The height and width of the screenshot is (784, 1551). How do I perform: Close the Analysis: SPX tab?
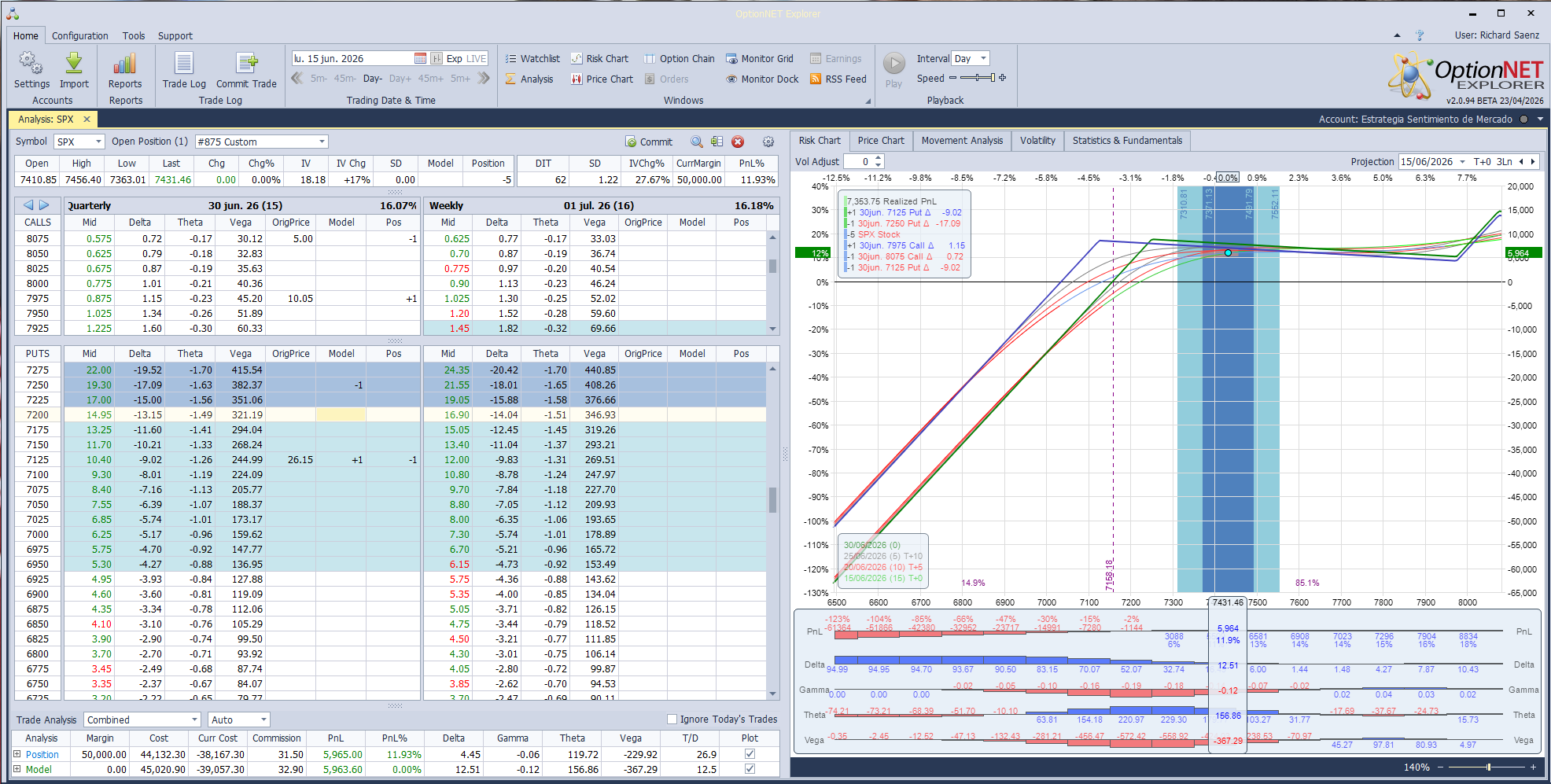(x=87, y=120)
